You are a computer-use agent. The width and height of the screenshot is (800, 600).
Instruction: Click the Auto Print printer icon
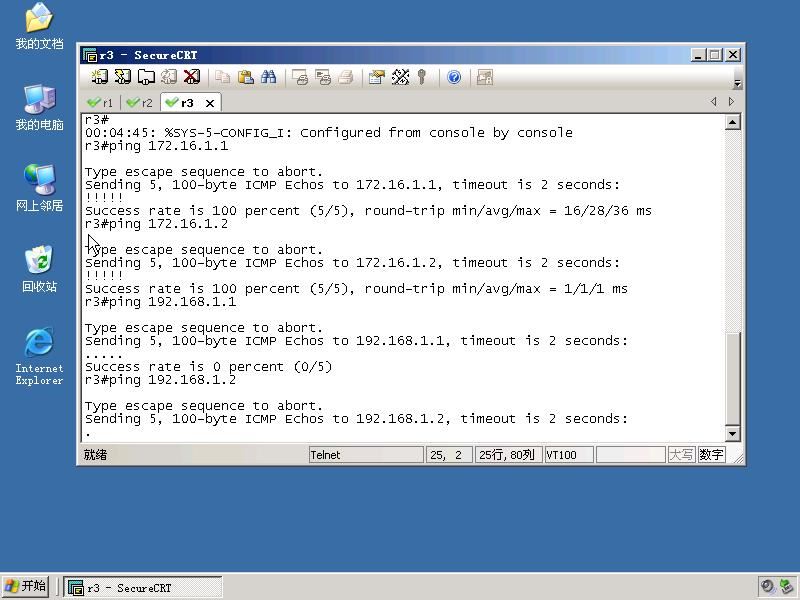coord(346,77)
